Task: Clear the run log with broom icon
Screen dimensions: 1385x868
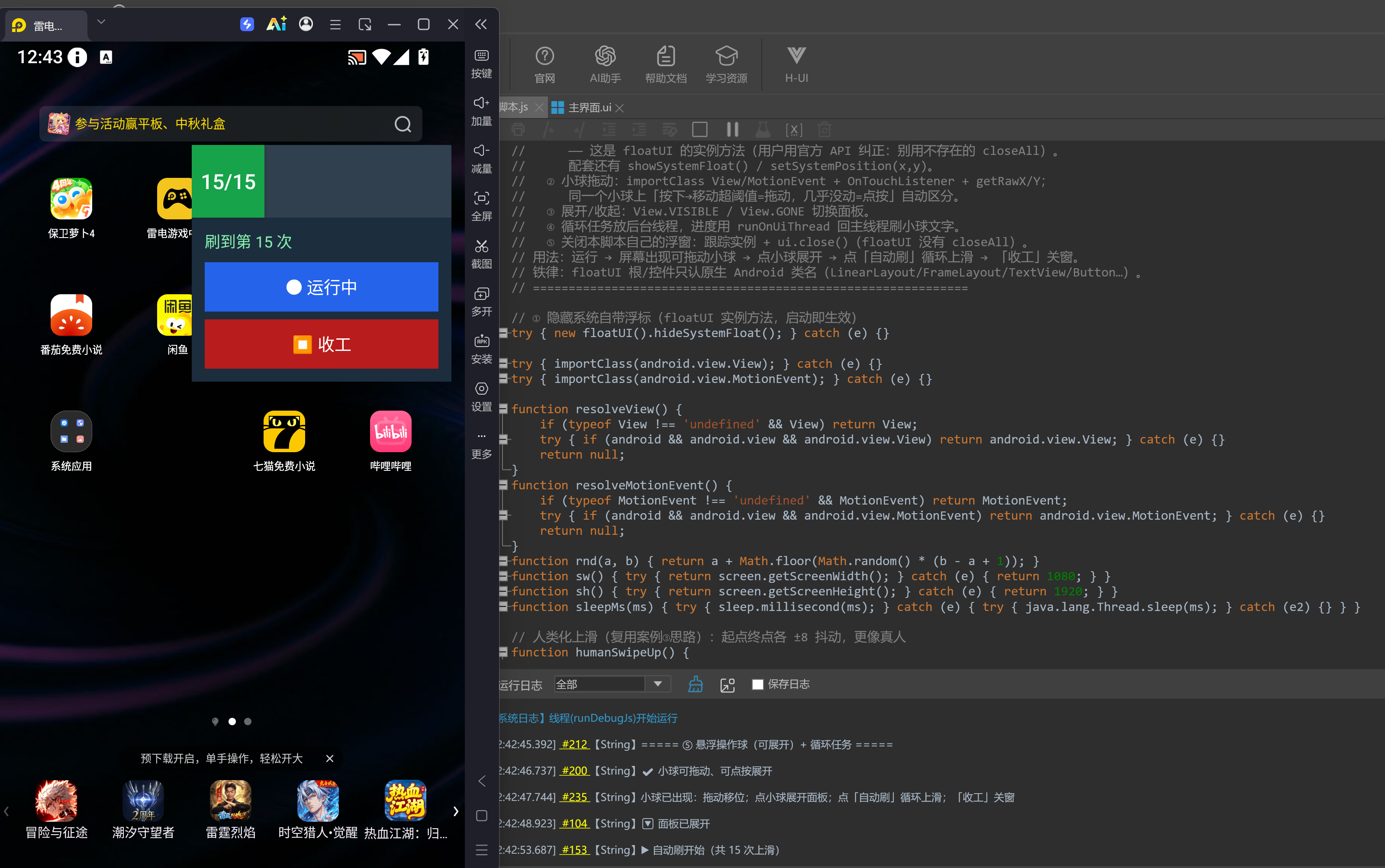Action: (x=696, y=684)
